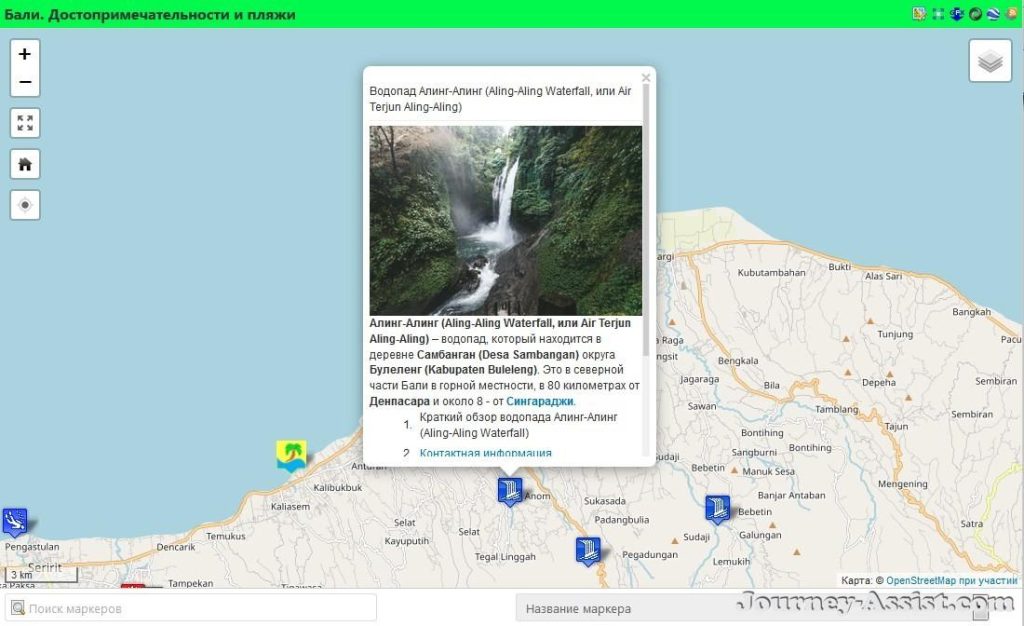Click the diving marker near Pengastulan
Image resolution: width=1024 pixels, height=626 pixels.
click(x=14, y=522)
